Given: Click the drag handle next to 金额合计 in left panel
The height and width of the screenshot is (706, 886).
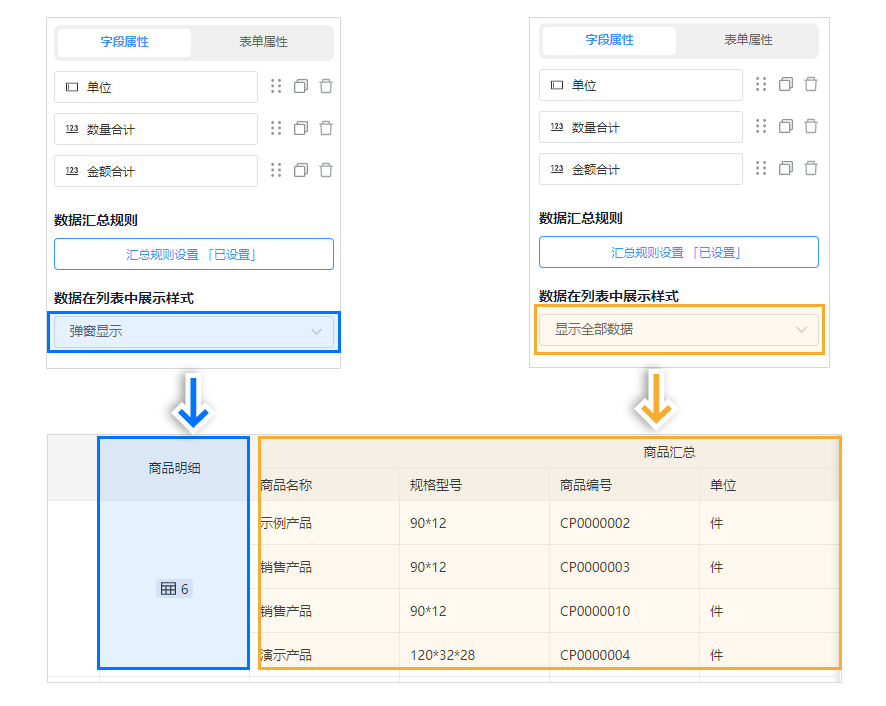Looking at the screenshot, I should click(x=277, y=171).
